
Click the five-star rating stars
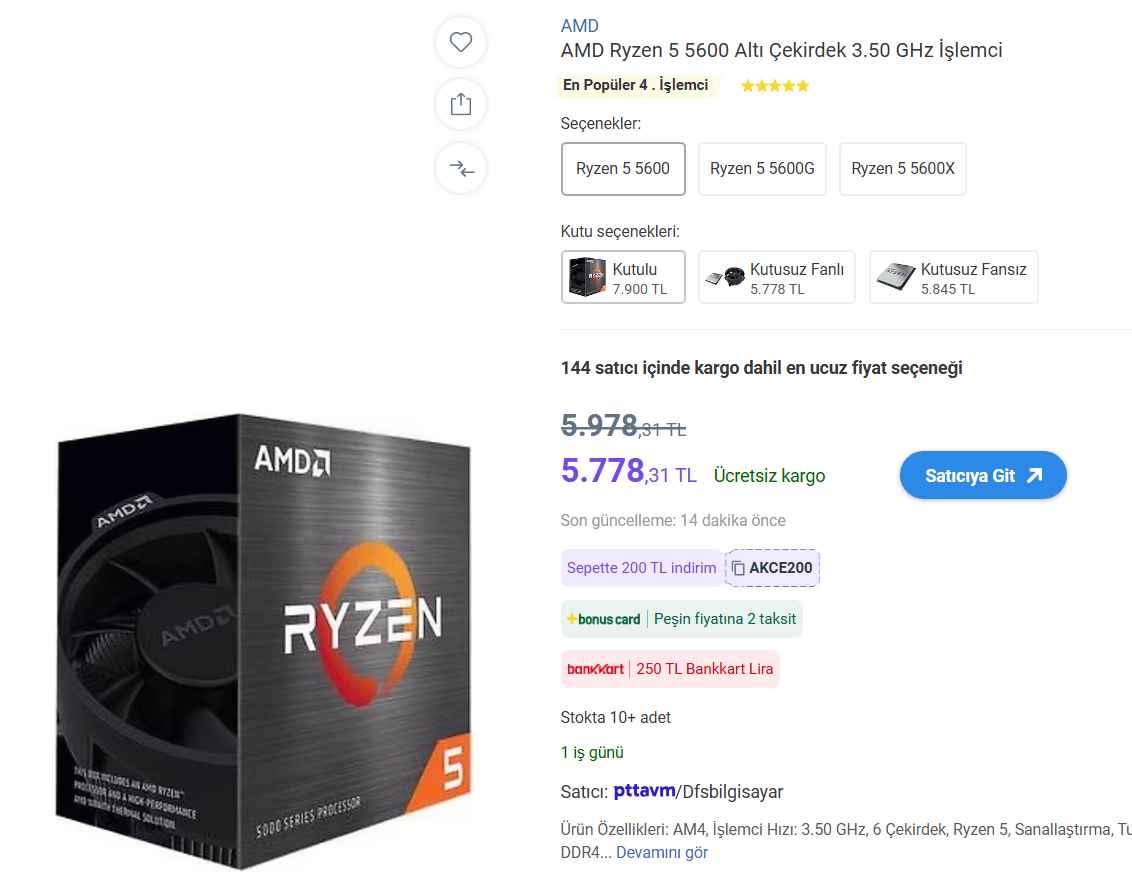point(775,86)
